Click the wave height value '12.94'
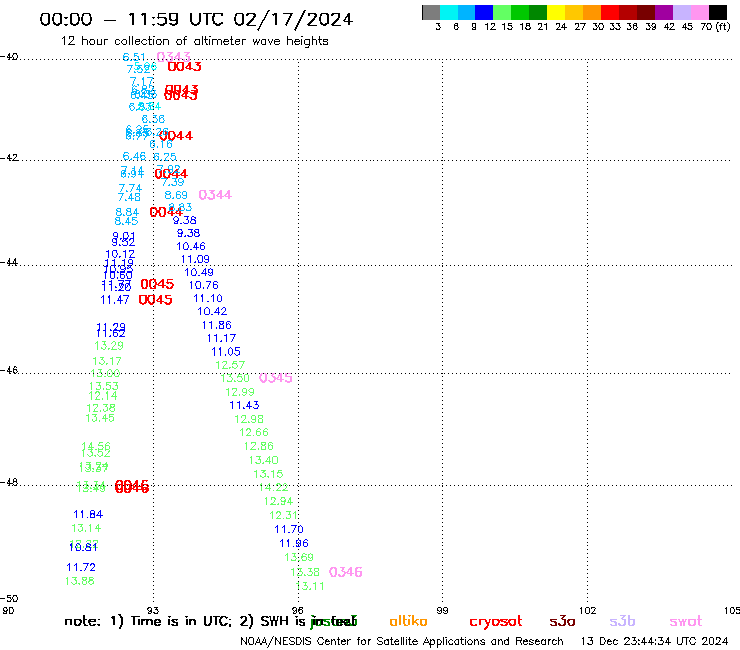Viewport: 740px width, 650px height. (278, 501)
